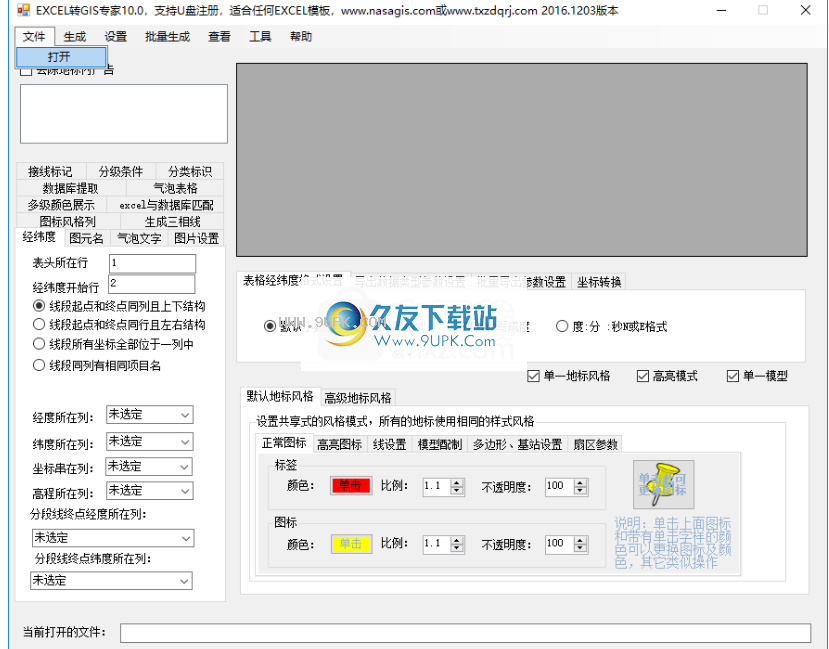Image resolution: width=829 pixels, height=649 pixels.
Task: Decrease the 标签 不透明度 spinner value
Action: point(581,490)
